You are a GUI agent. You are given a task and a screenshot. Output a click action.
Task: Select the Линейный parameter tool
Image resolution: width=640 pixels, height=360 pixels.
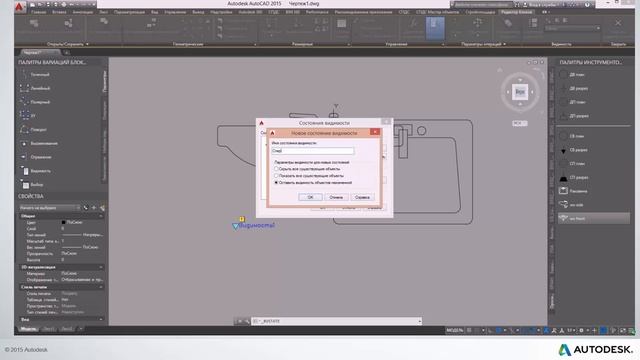click(36, 88)
